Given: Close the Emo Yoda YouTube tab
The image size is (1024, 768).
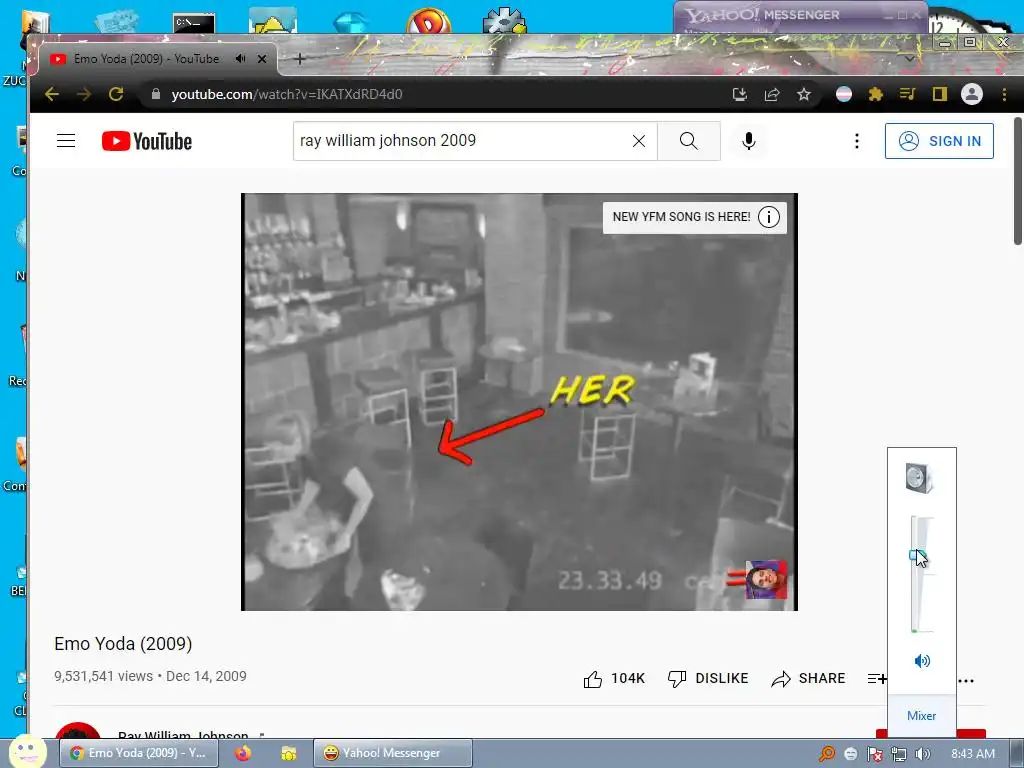Looking at the screenshot, I should click(262, 59).
